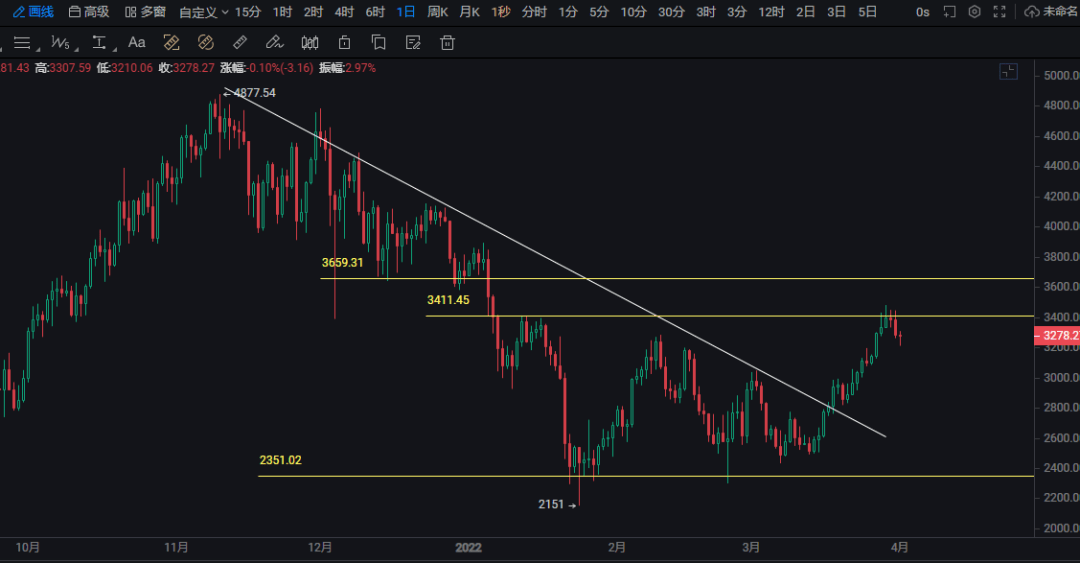Switch to the 10分 timeframe
This screenshot has width=1080, height=563.
pos(634,12)
